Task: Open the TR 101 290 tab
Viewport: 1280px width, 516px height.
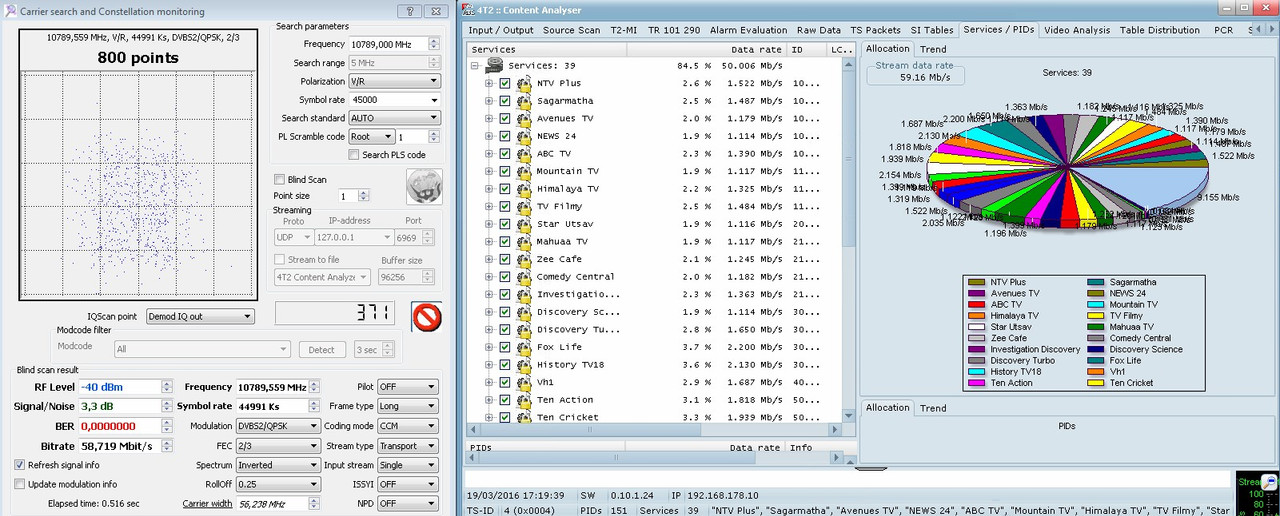Action: [x=674, y=30]
